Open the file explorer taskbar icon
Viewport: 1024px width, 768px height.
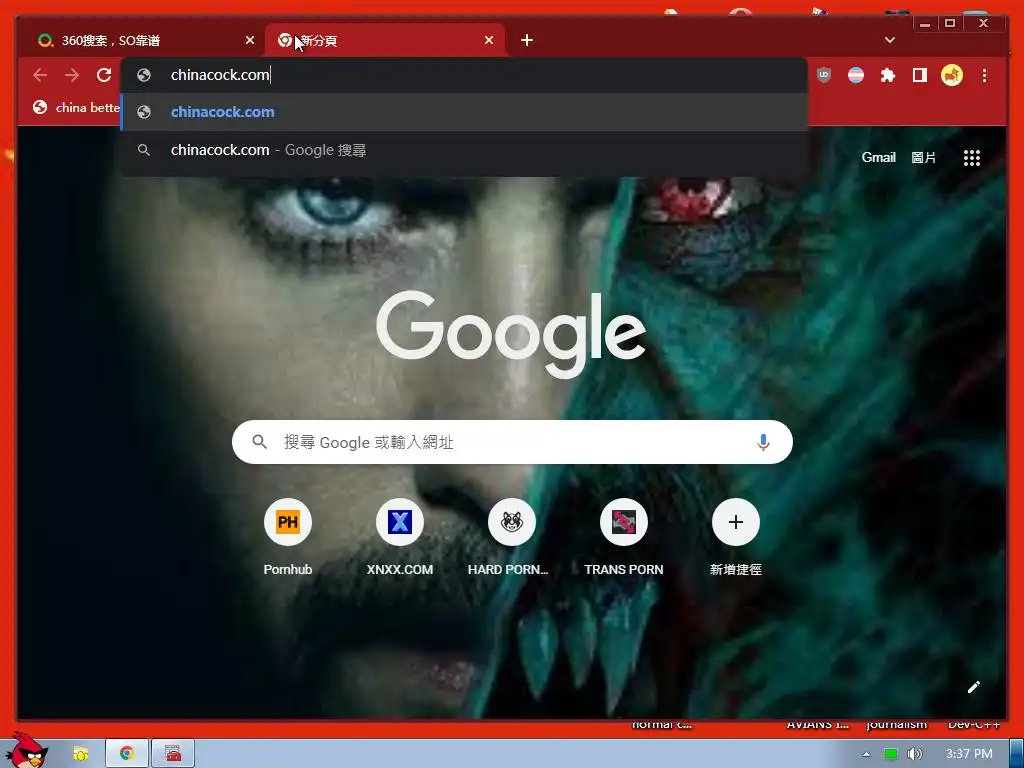(81, 754)
